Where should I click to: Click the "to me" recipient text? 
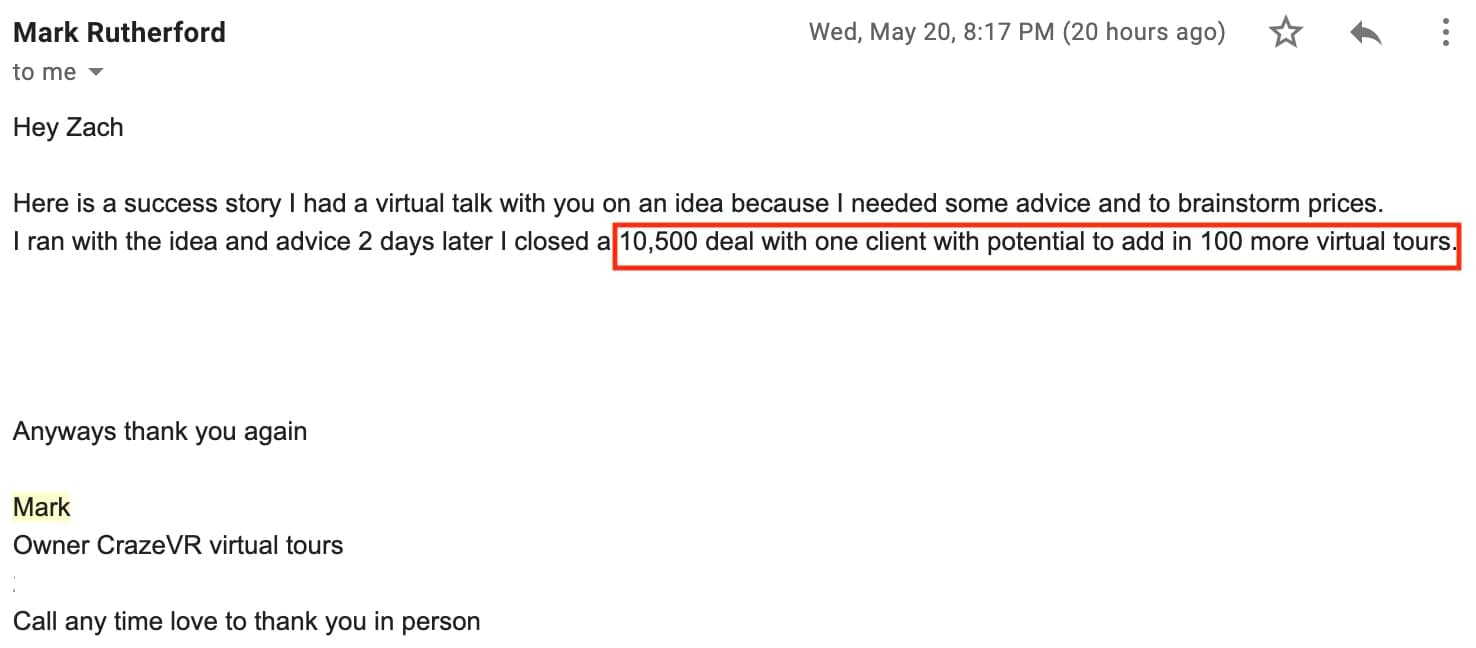[44, 72]
